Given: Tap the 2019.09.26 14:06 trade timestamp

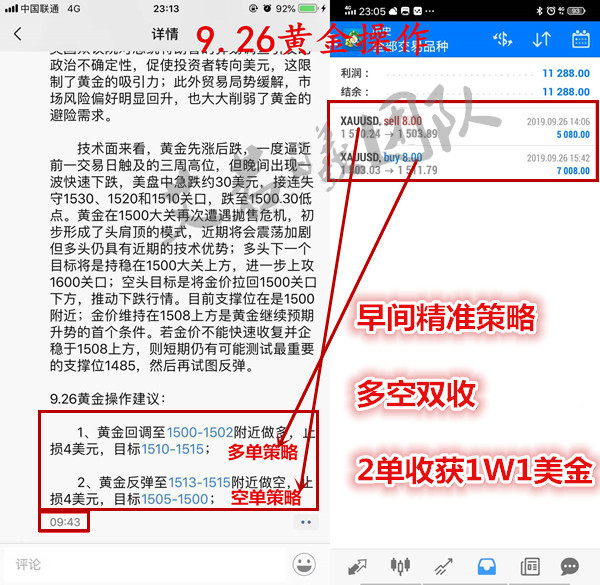Looking at the screenshot, I should tap(558, 122).
